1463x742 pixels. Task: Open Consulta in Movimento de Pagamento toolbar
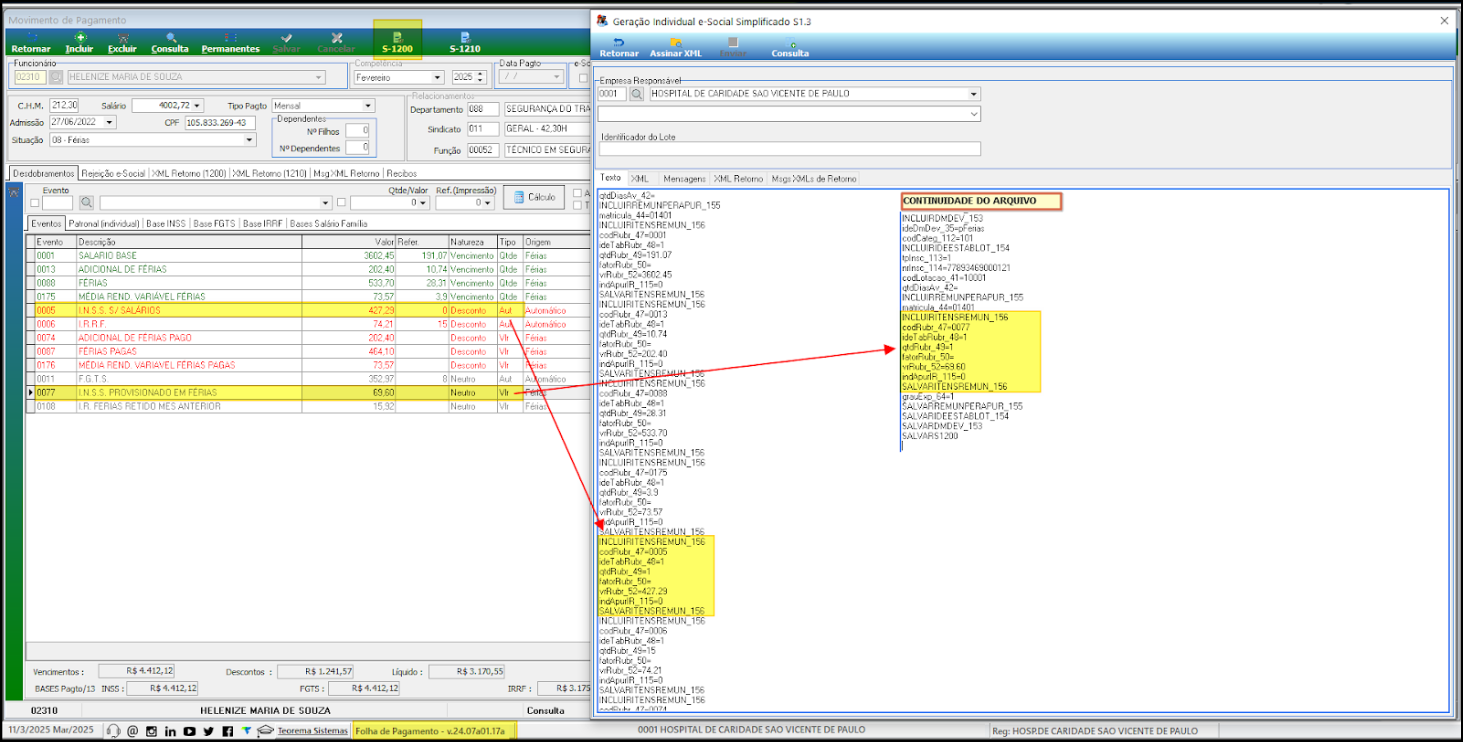pyautogui.click(x=170, y=43)
